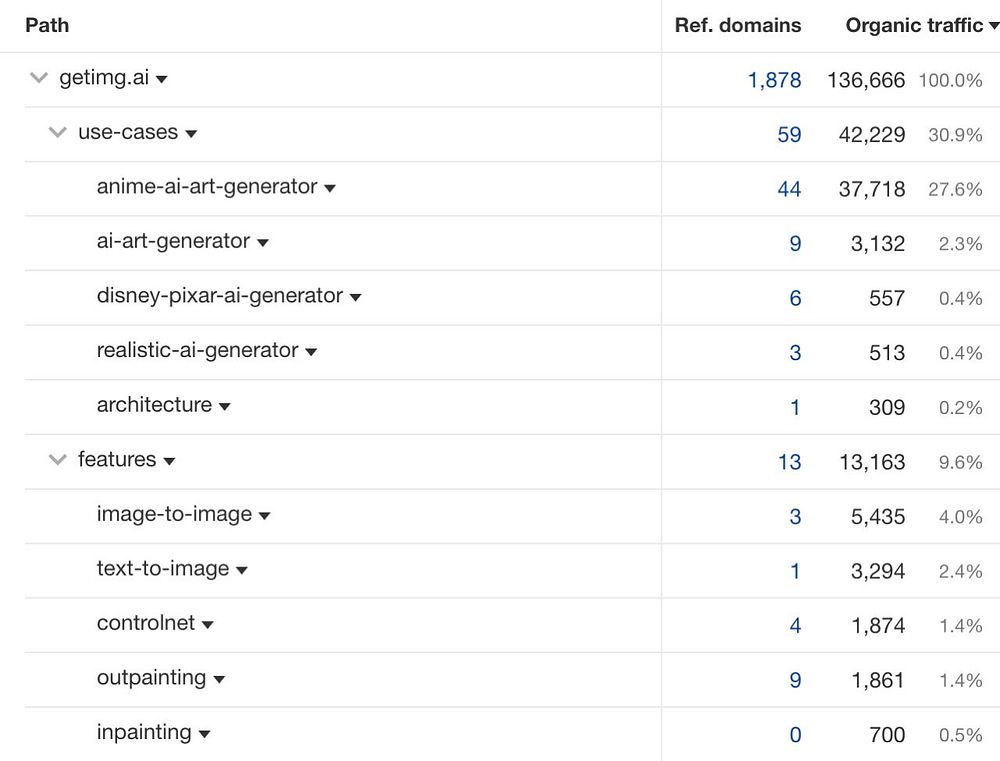The height and width of the screenshot is (761, 1000).
Task: Open disney-pixar-ai-generator dropdown arrow
Action: point(355,297)
